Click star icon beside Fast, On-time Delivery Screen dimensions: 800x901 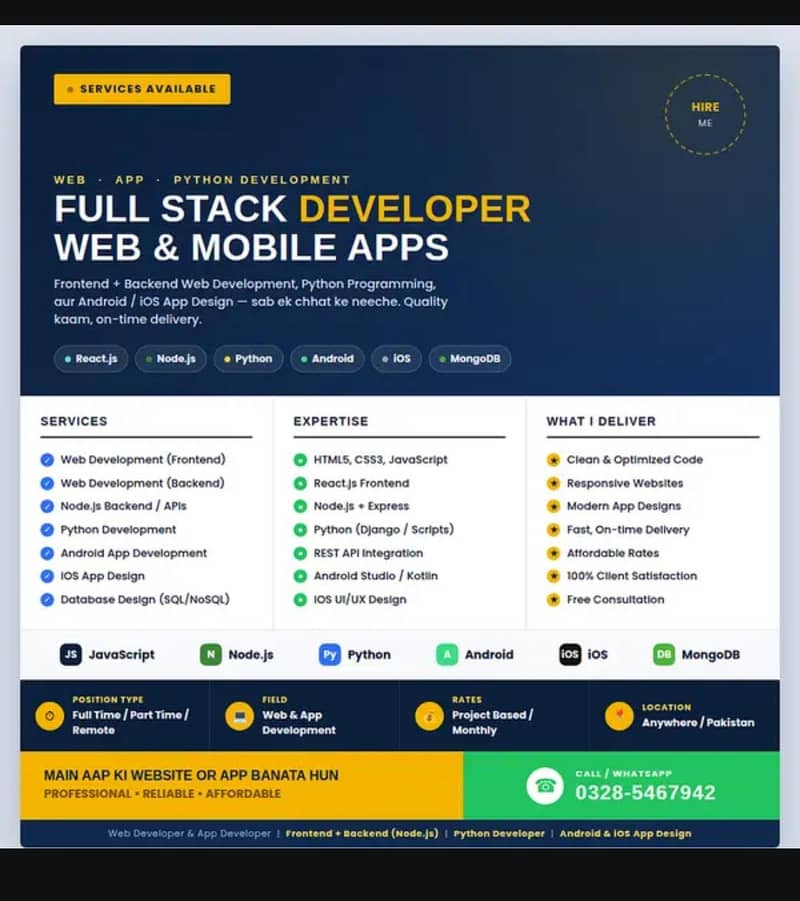pos(553,530)
